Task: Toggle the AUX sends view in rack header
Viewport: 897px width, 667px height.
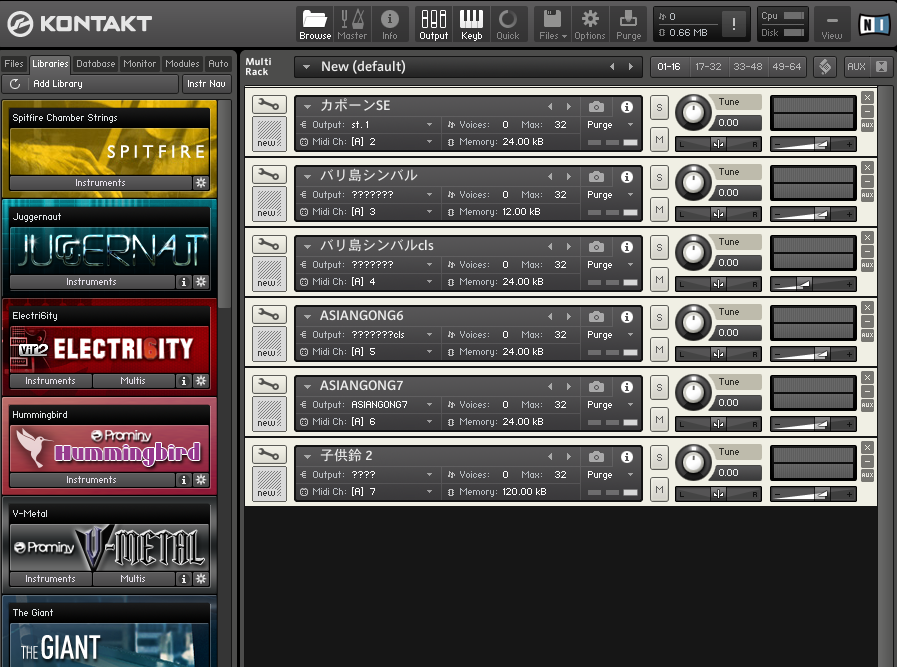Action: 856,67
